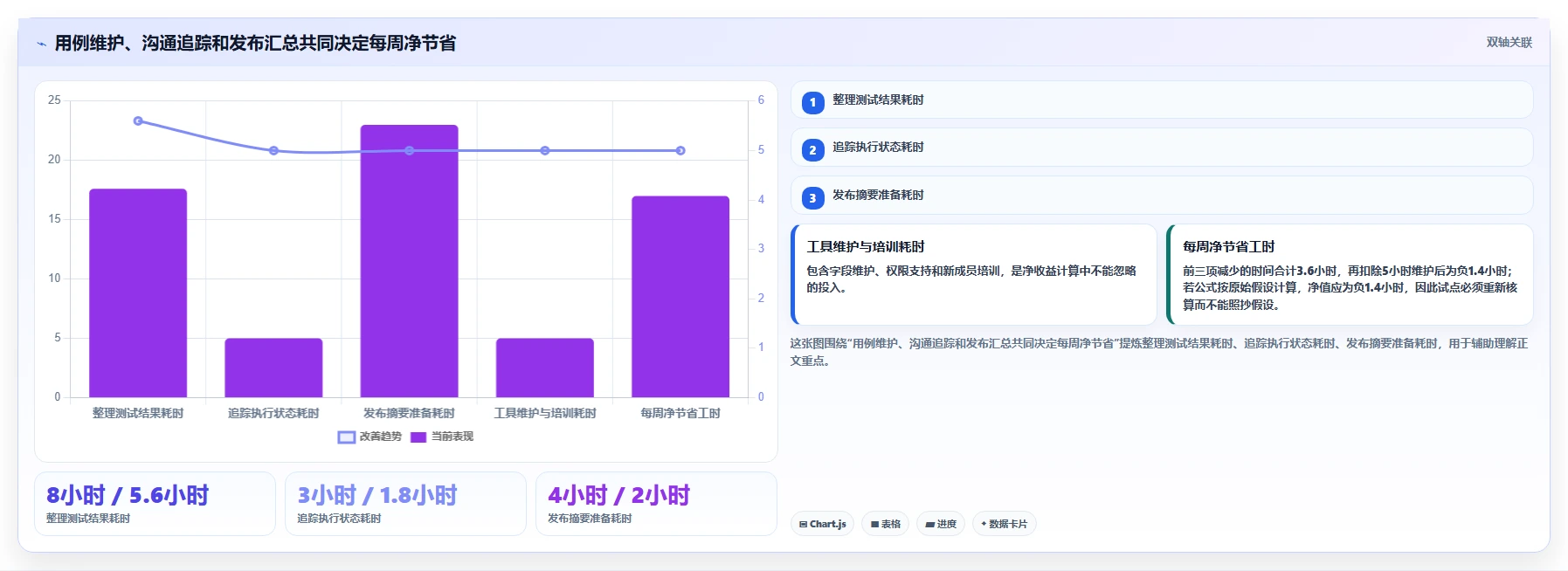
Task: Click the numbered badge 3 icon
Action: coord(812,198)
